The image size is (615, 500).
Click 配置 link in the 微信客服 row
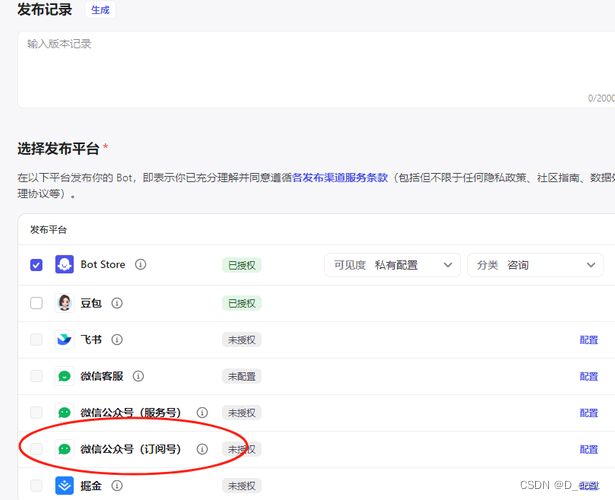(589, 376)
